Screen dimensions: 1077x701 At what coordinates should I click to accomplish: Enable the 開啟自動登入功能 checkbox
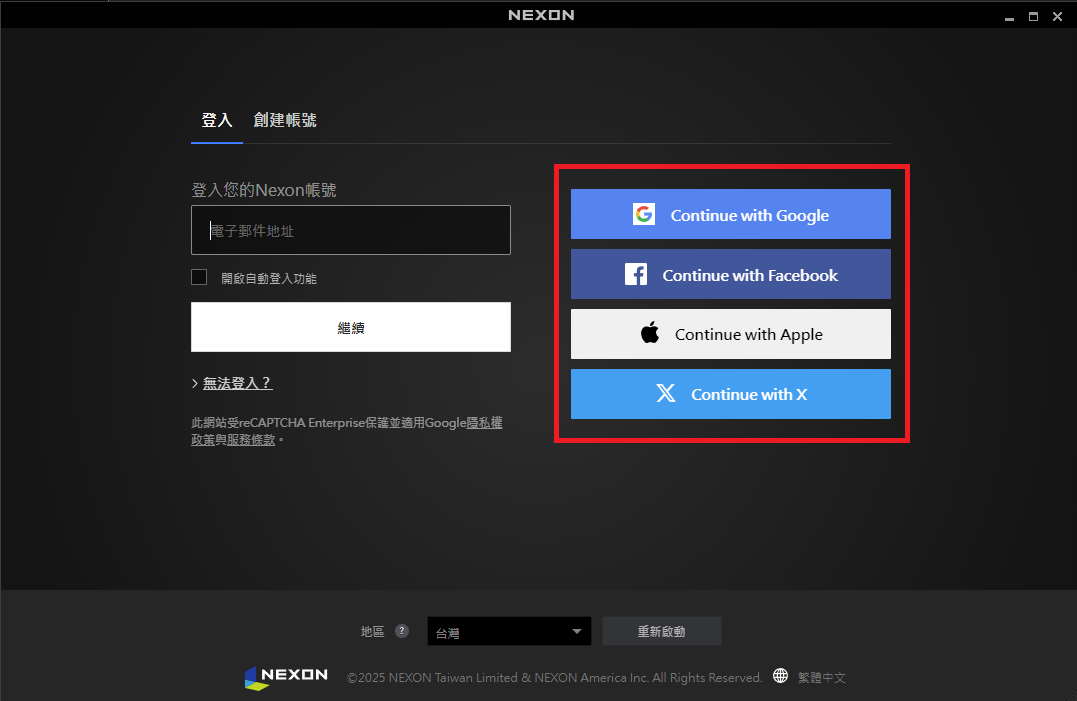(199, 277)
